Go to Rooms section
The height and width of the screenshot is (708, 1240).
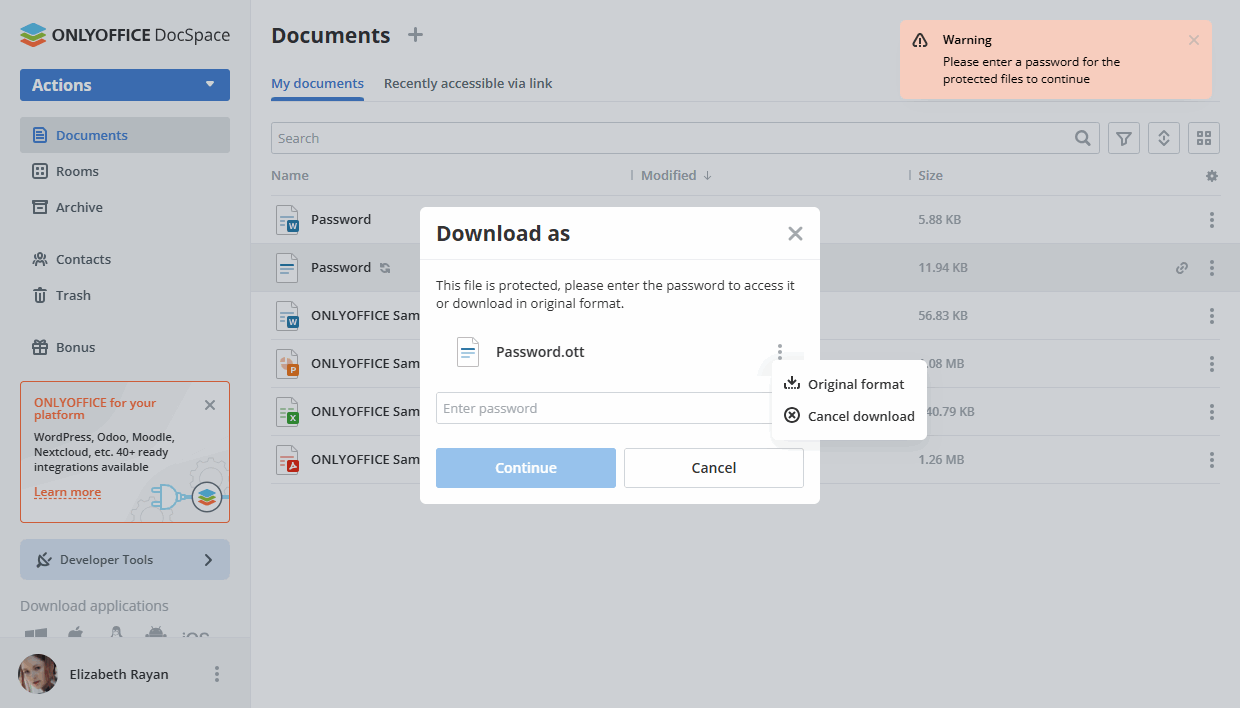pyautogui.click(x=125, y=171)
